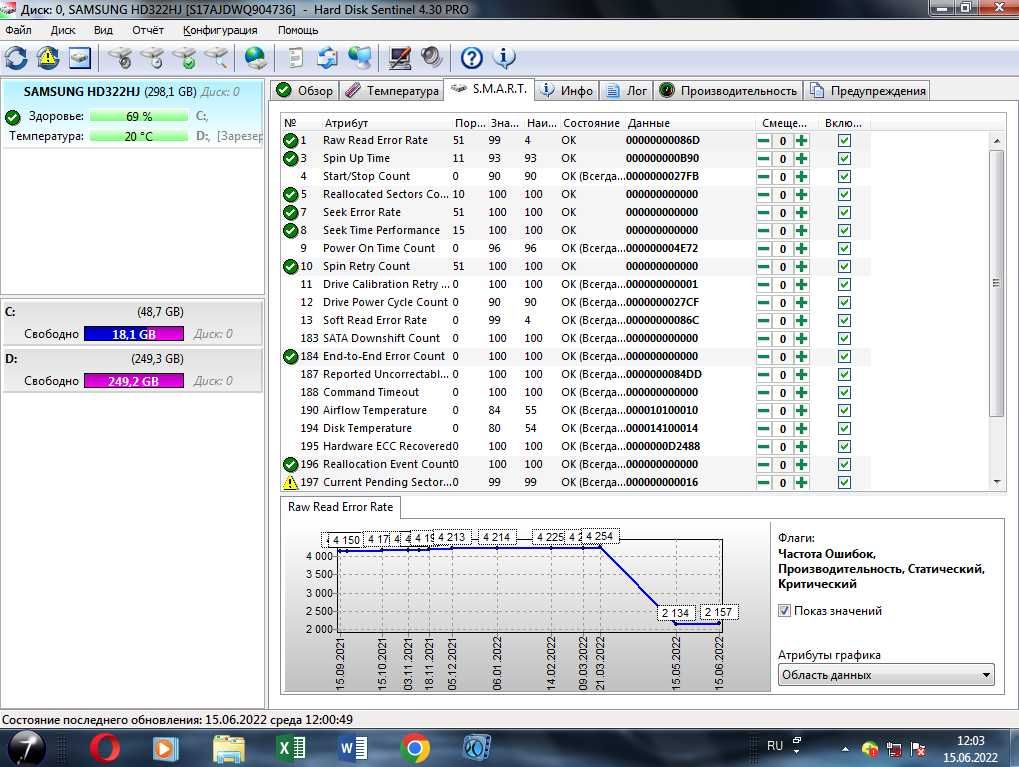1019x767 pixels.
Task: Launch Opera from the taskbar
Action: (x=105, y=748)
